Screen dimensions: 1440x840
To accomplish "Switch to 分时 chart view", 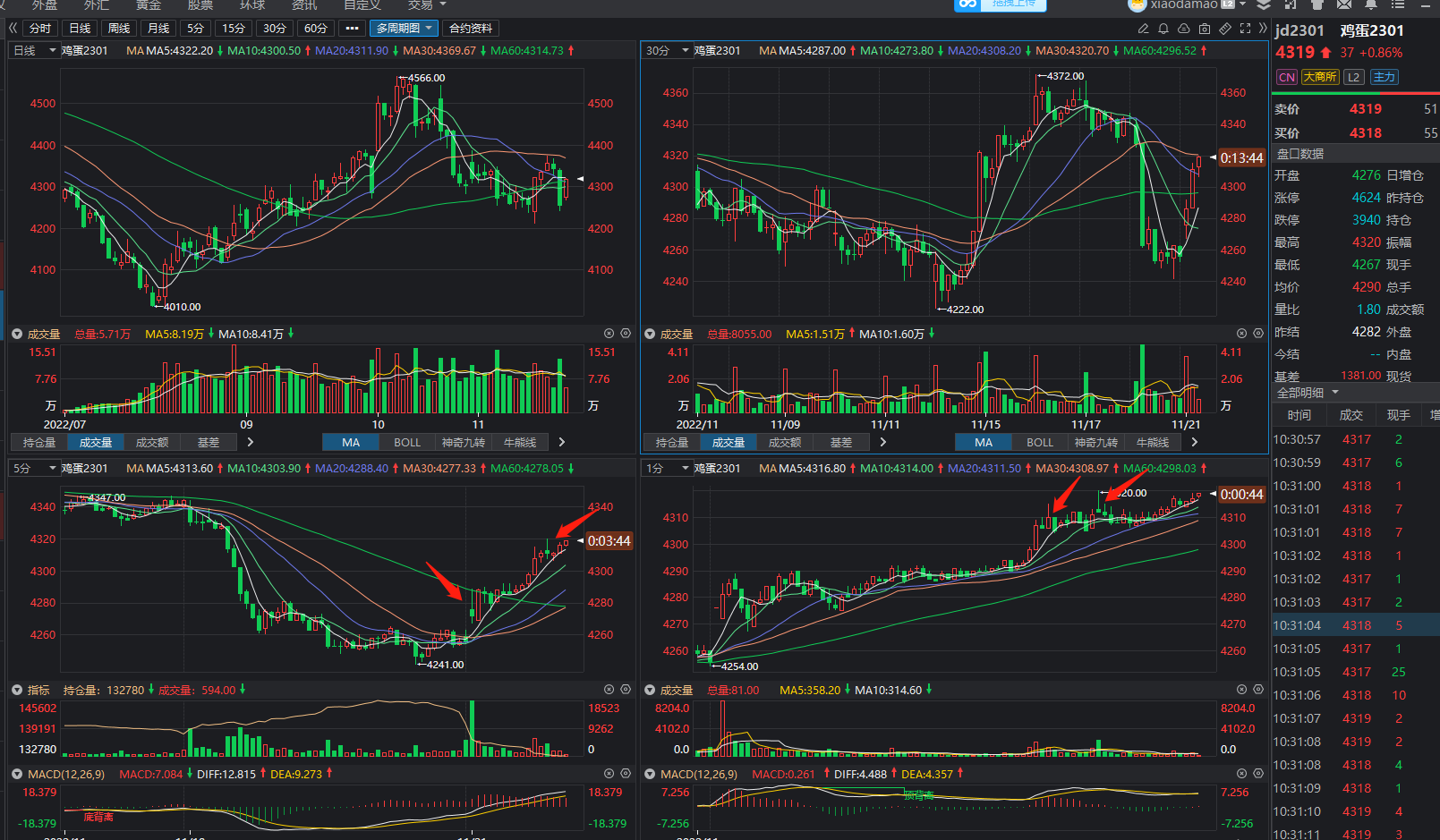I will coord(40,29).
